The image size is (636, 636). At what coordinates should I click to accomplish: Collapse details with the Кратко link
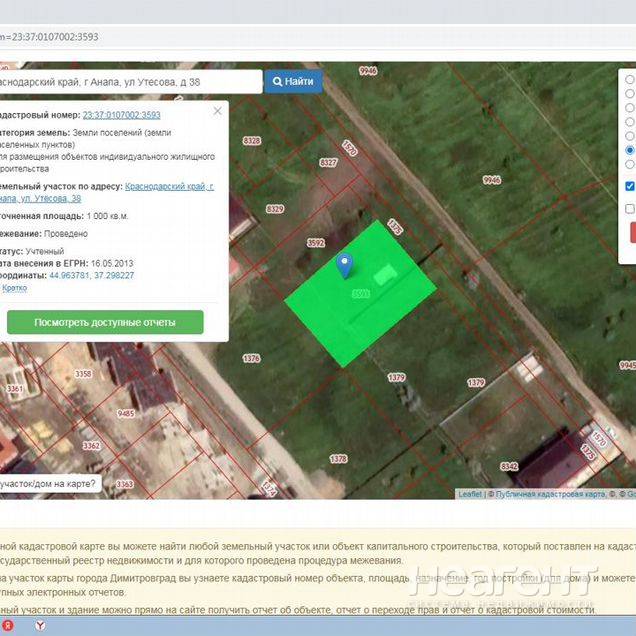point(15,288)
